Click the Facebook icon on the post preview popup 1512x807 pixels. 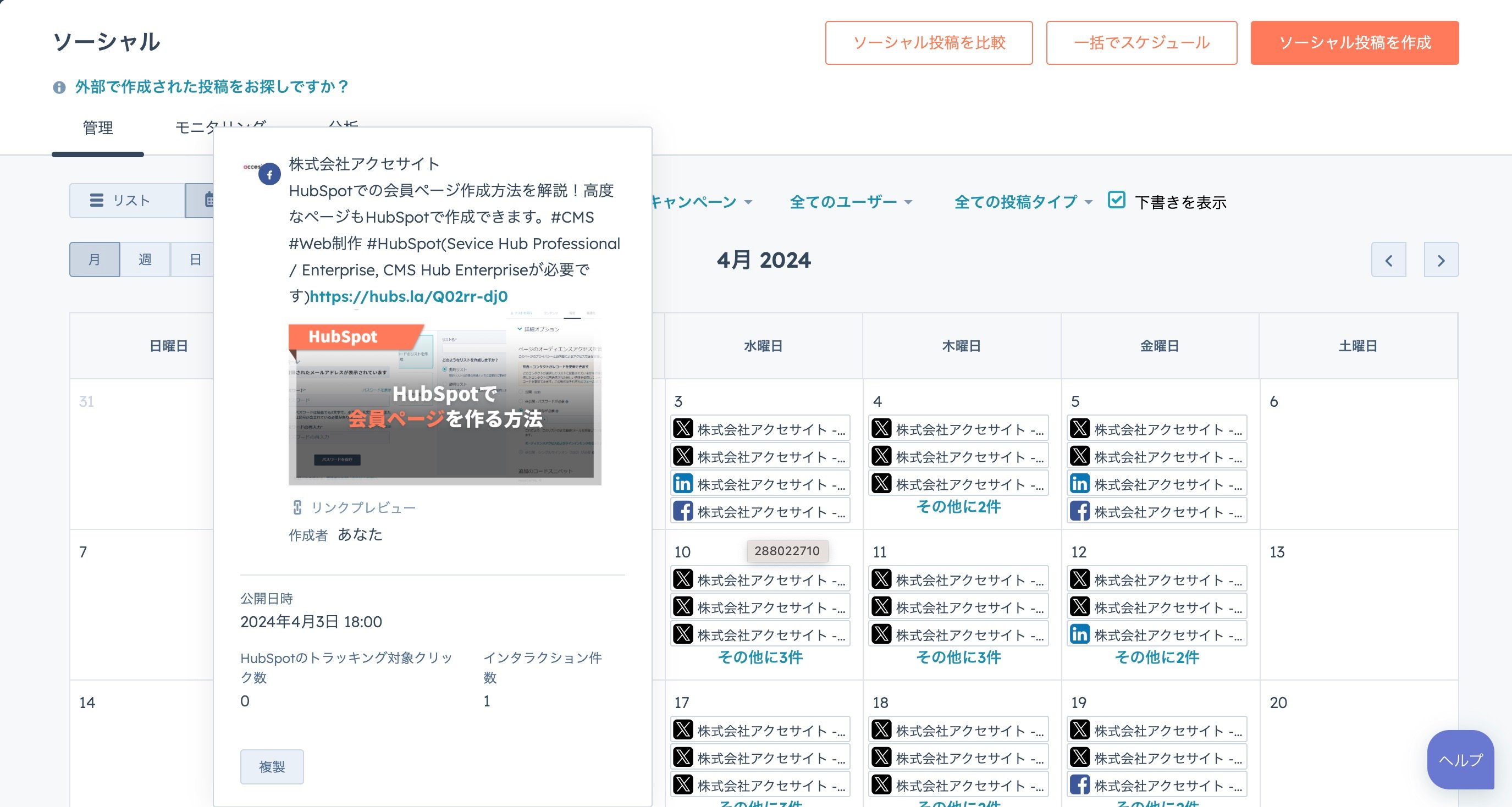[270, 174]
